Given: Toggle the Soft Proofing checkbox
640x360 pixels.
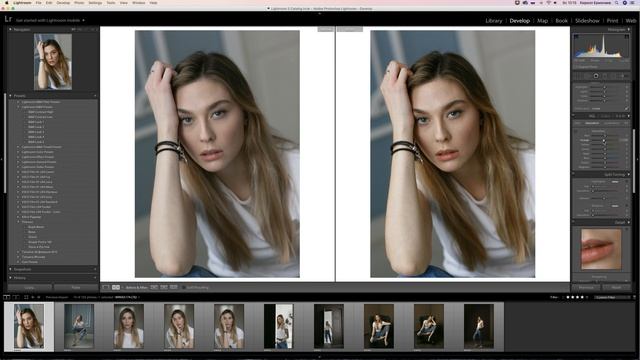Looking at the screenshot, I should 184,287.
